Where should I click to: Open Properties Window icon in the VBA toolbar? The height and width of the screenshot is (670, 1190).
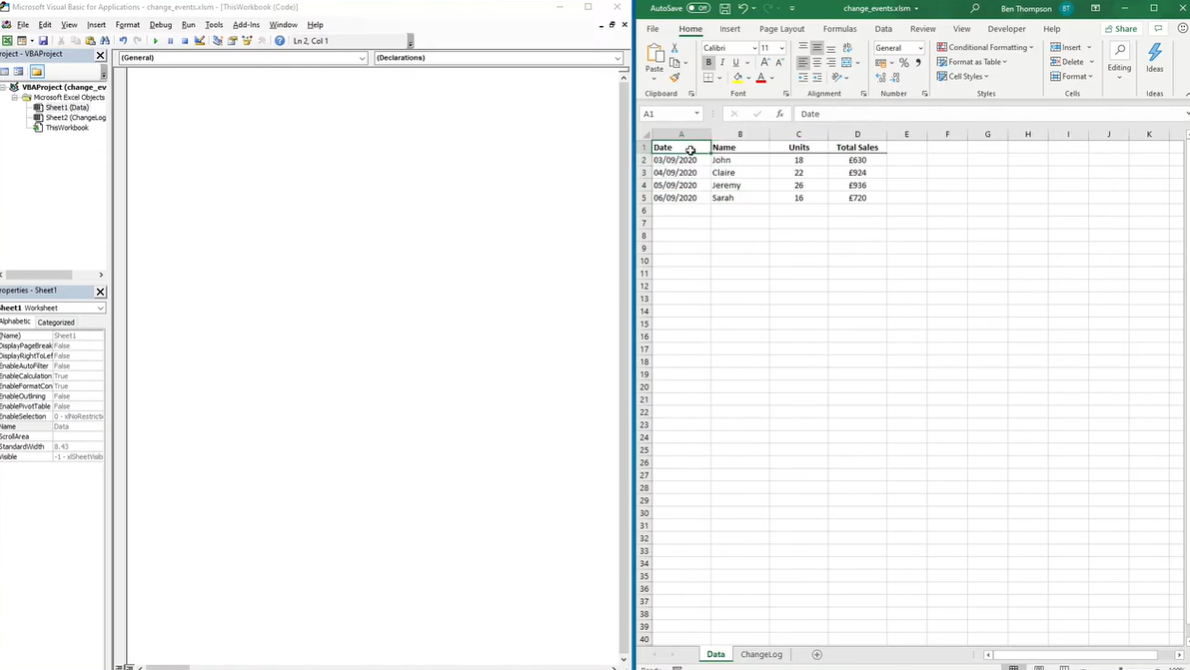pos(232,41)
